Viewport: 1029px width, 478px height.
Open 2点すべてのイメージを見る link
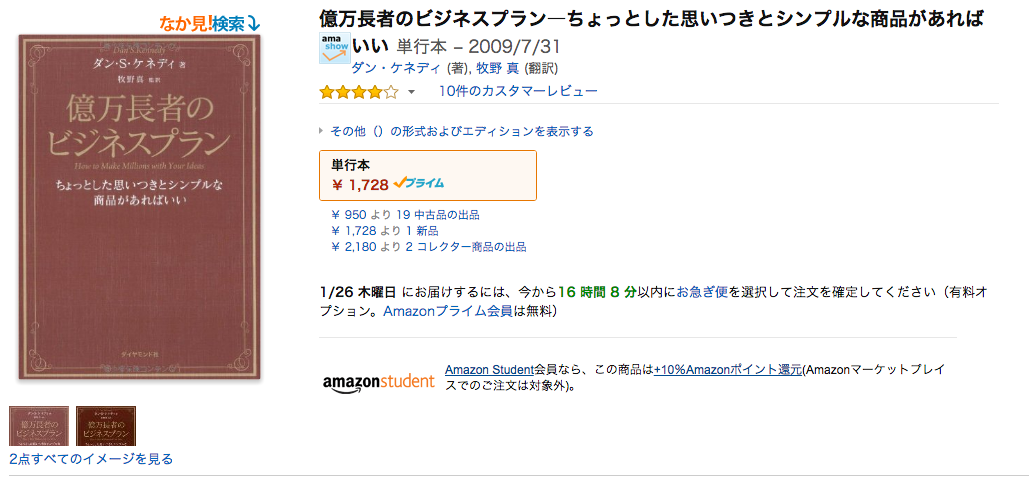91,459
